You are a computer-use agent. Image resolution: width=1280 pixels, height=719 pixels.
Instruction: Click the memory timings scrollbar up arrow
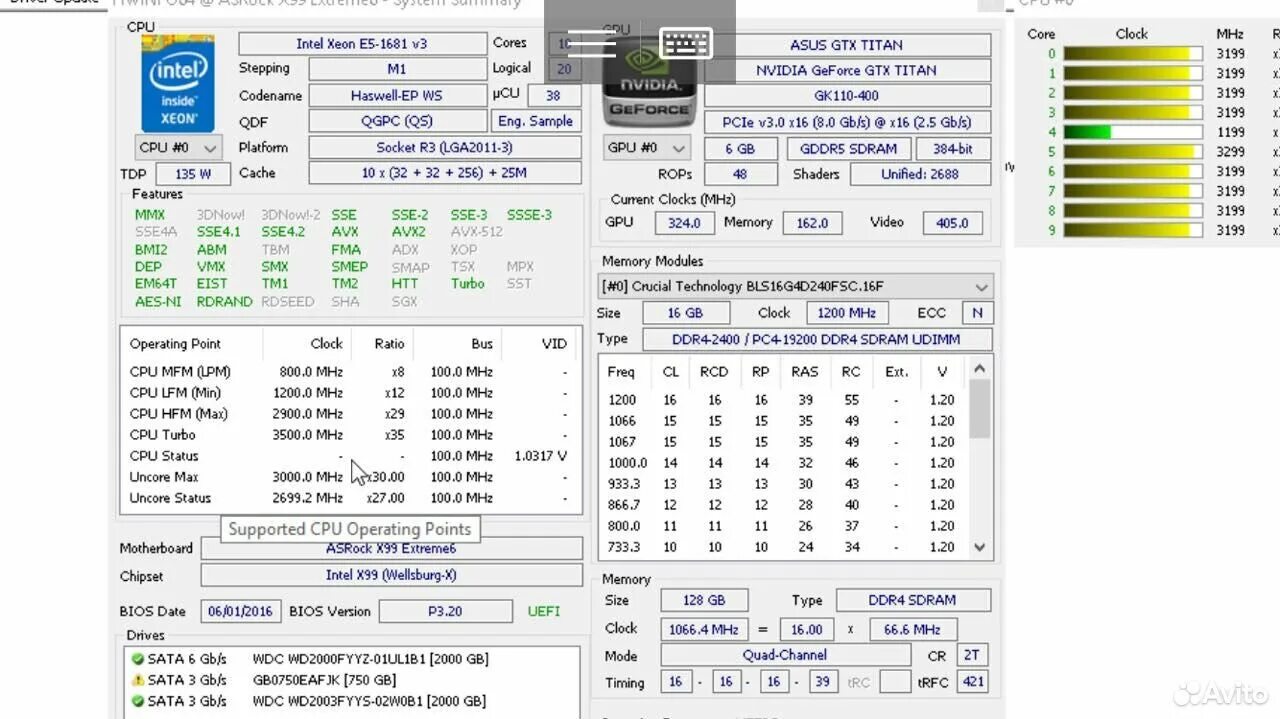coord(979,368)
